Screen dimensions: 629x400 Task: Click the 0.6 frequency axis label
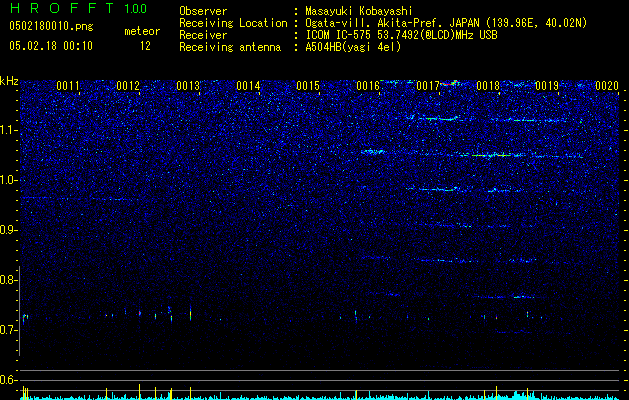point(9,380)
